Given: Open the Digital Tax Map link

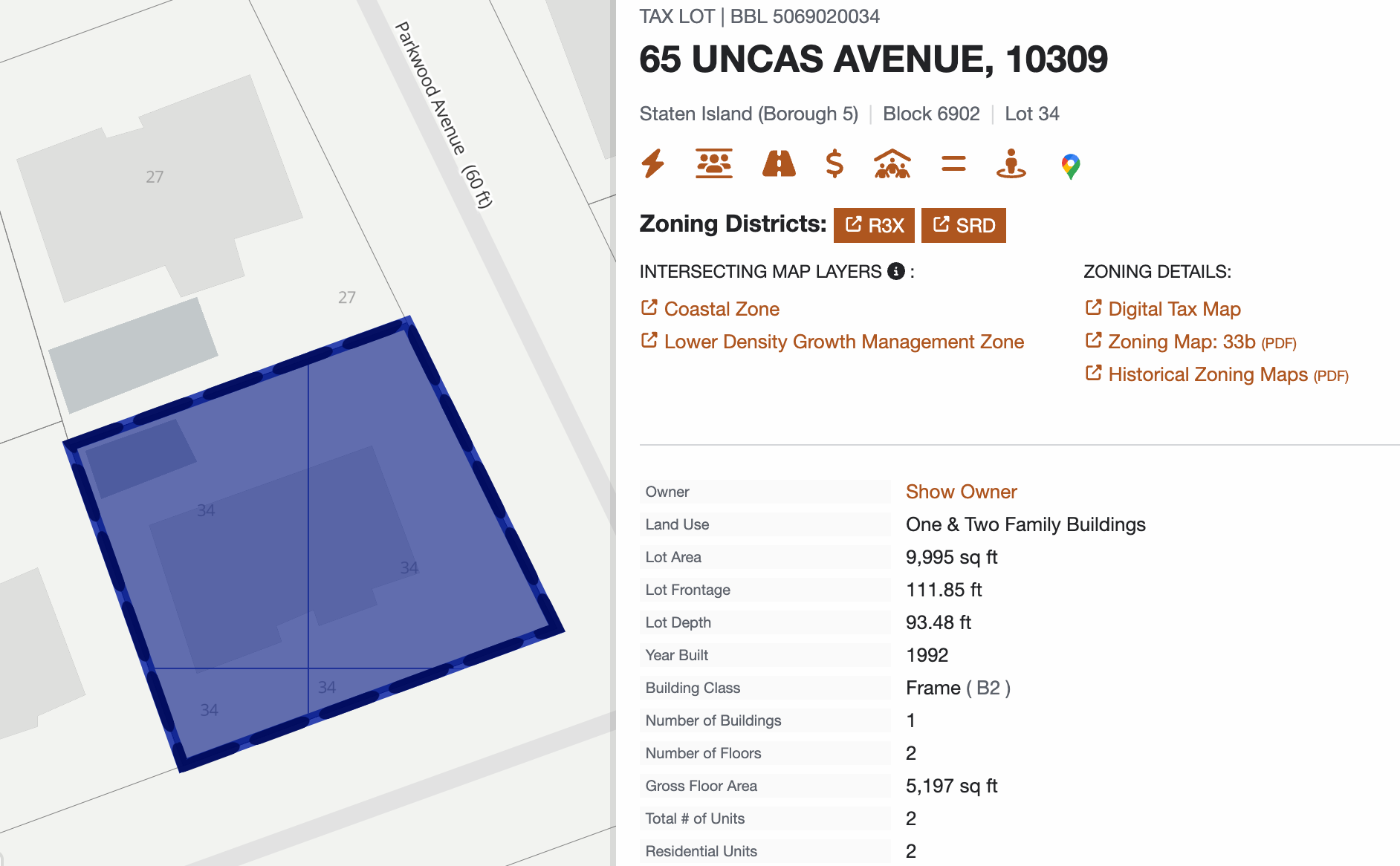Looking at the screenshot, I should click(x=1173, y=309).
